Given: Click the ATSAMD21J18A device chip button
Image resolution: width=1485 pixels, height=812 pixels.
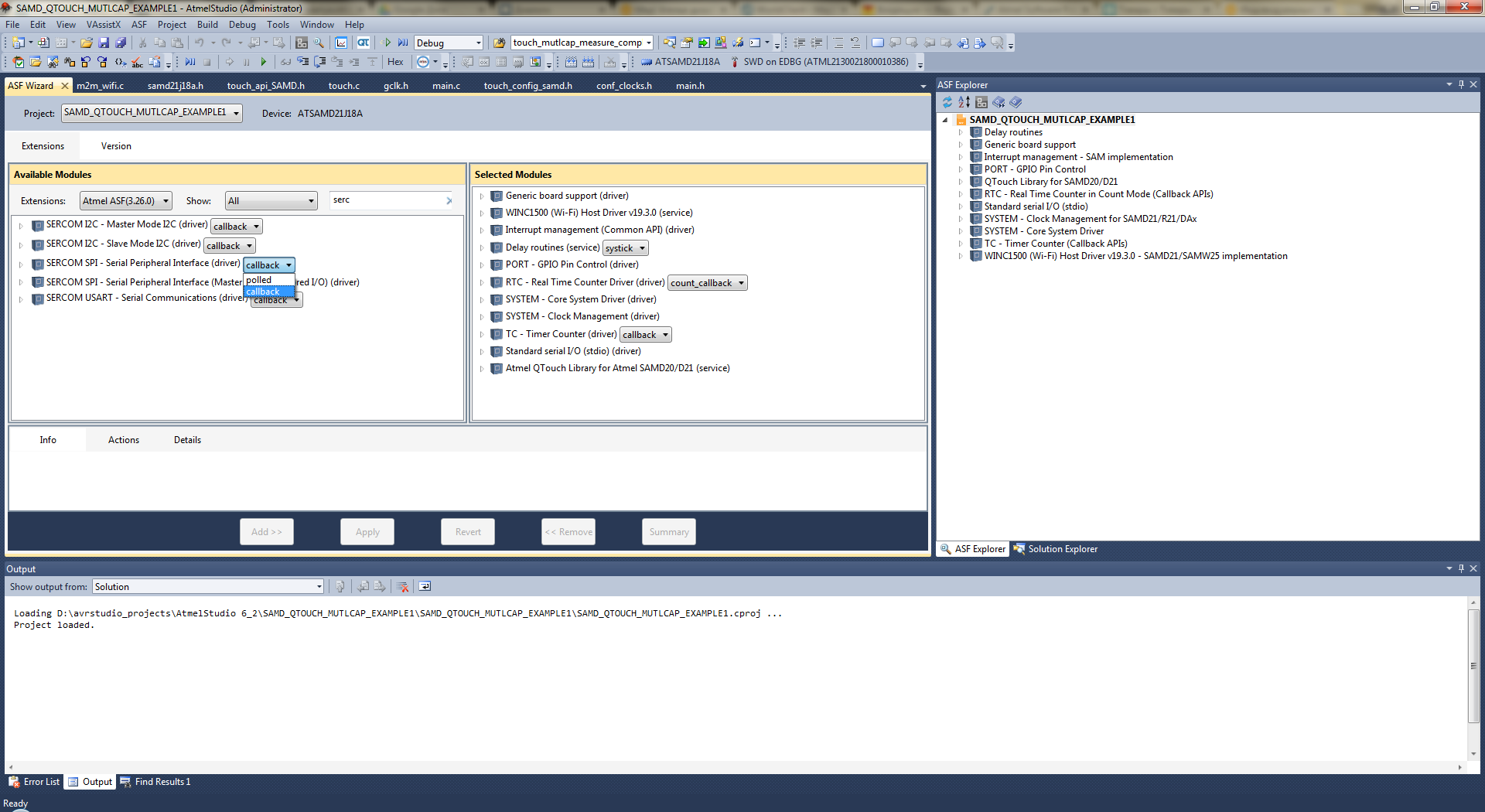Looking at the screenshot, I should (681, 62).
